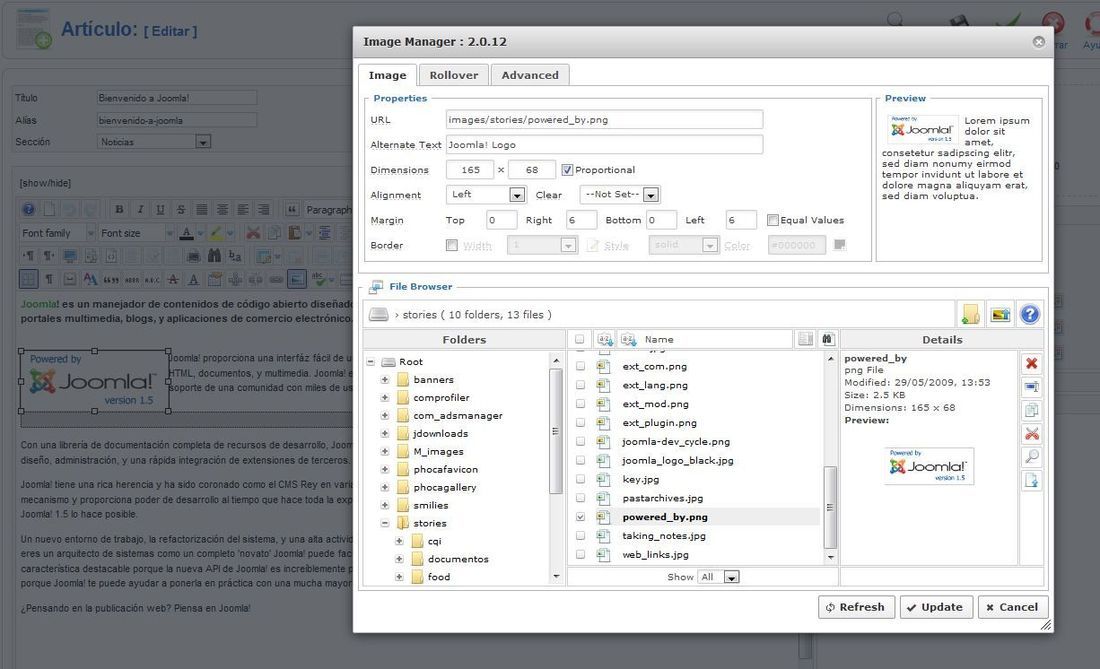Open the upload image icon in File Browser

(1000, 314)
